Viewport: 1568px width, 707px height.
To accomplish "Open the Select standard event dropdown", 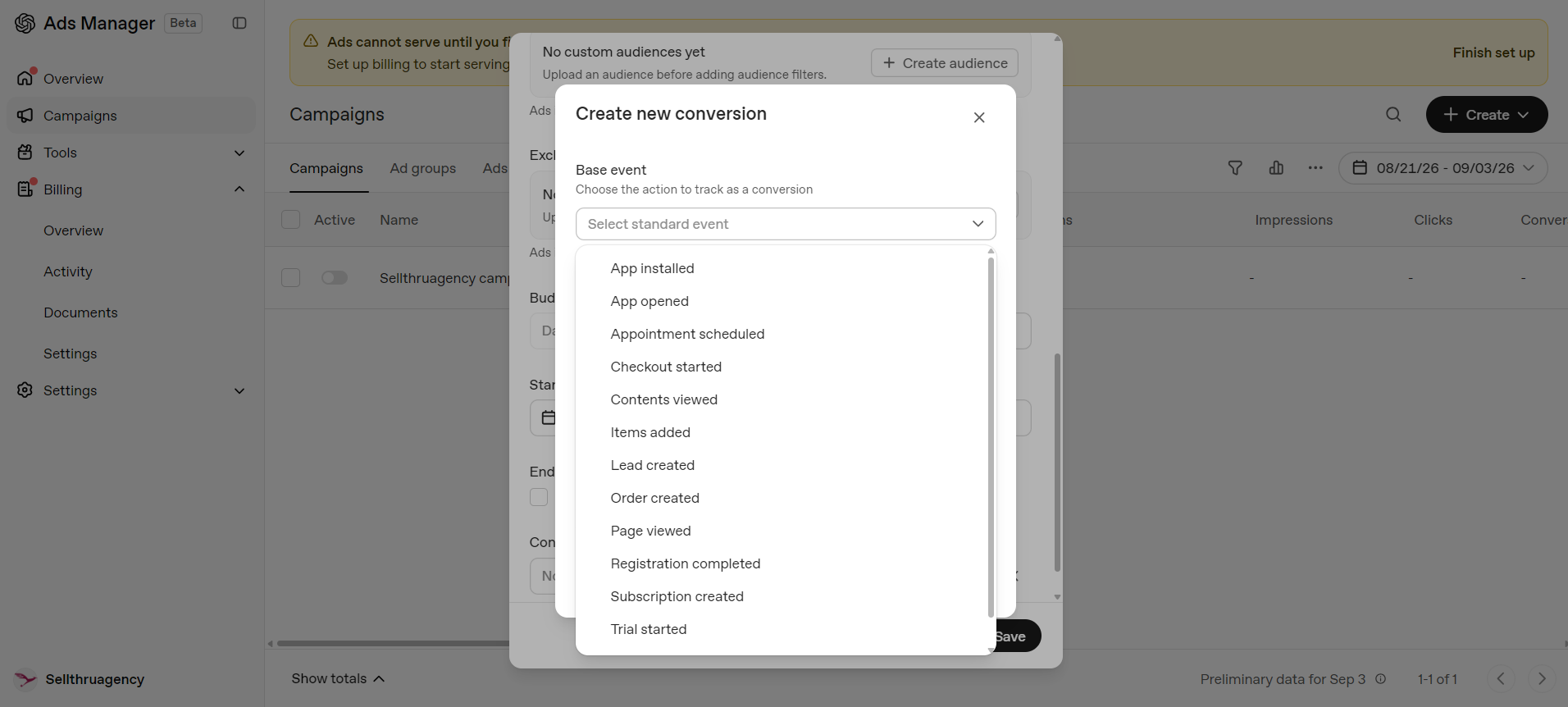I will tap(786, 224).
